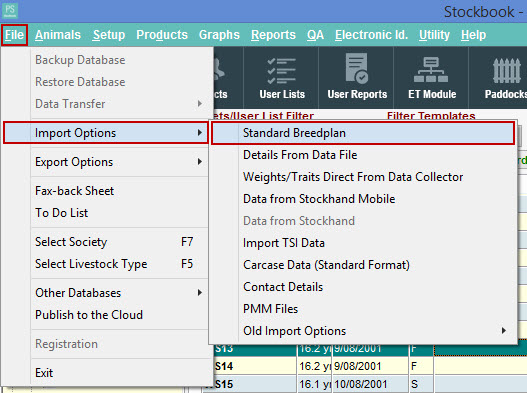Screen dimensions: 527x393
Task: Expand the Old Import Options submenu arrow
Action: [503, 330]
